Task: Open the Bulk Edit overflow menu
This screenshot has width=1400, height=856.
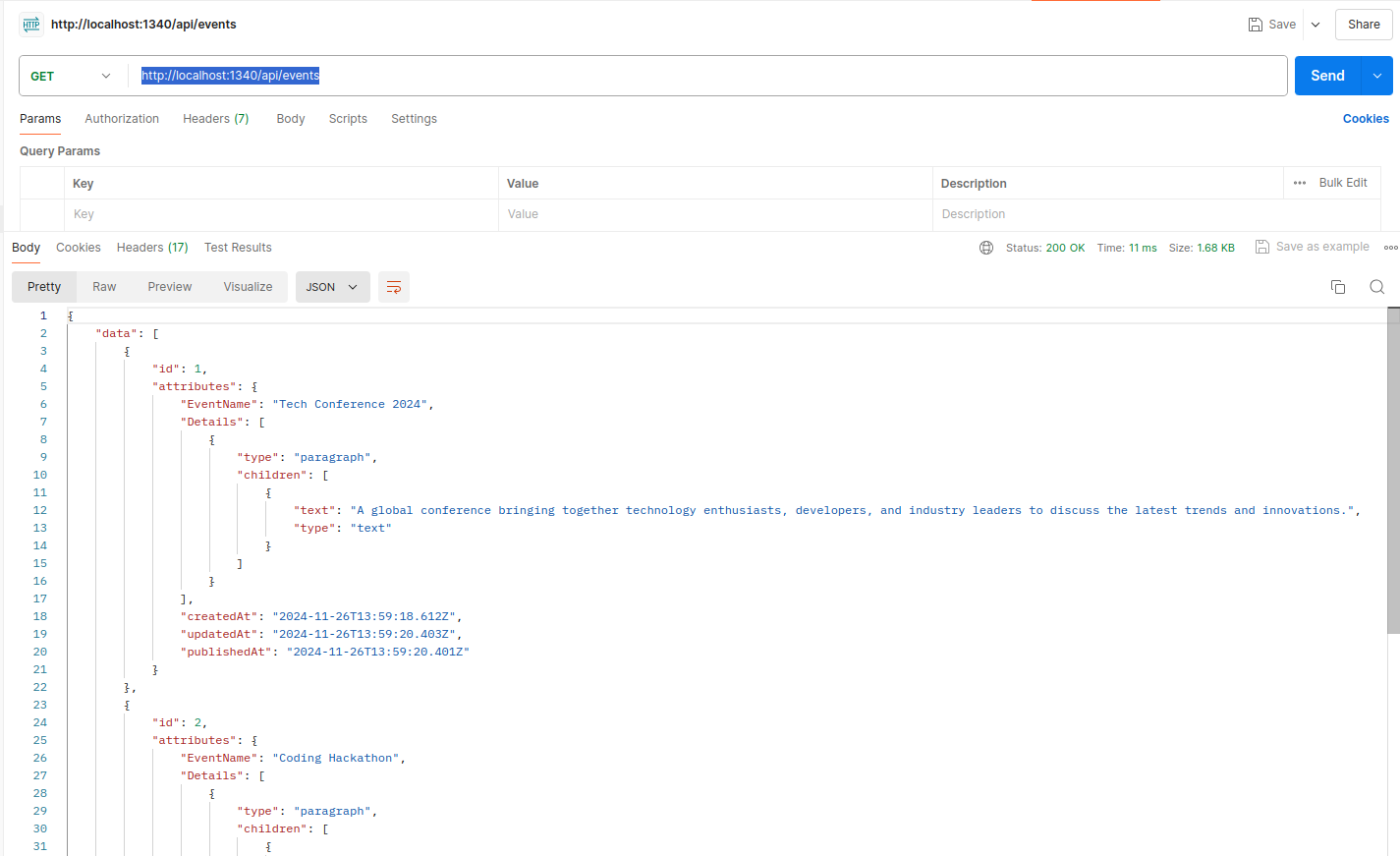Action: (1299, 183)
